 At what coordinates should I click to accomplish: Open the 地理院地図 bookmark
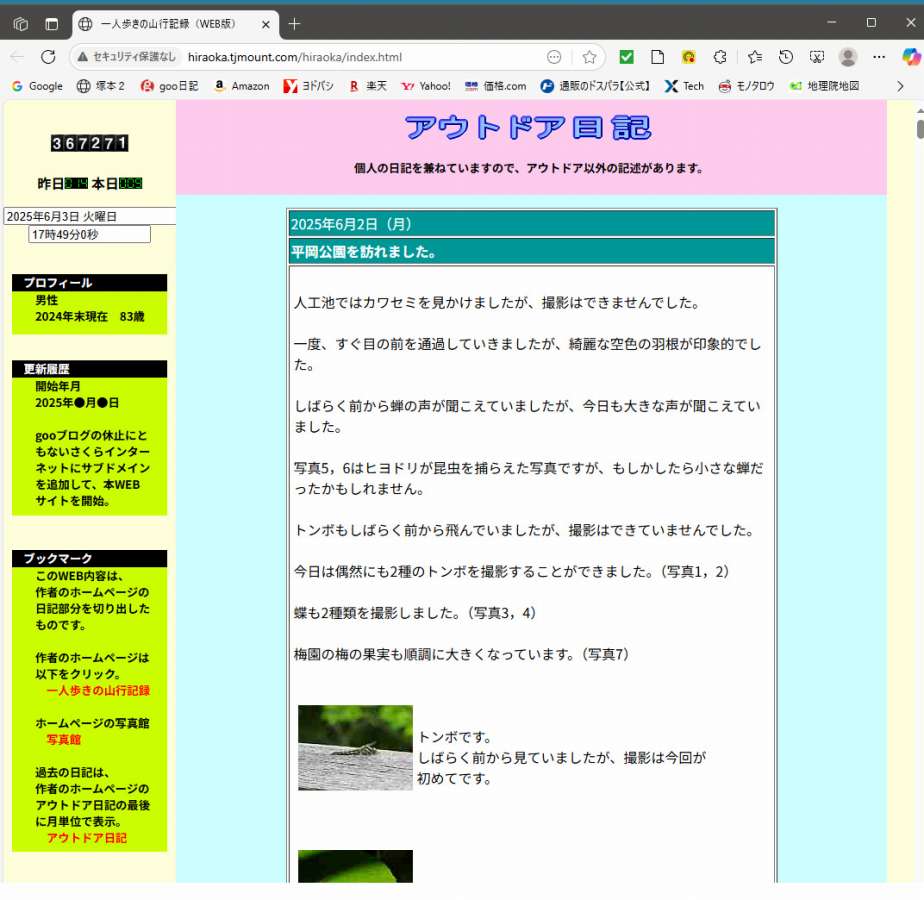[824, 86]
